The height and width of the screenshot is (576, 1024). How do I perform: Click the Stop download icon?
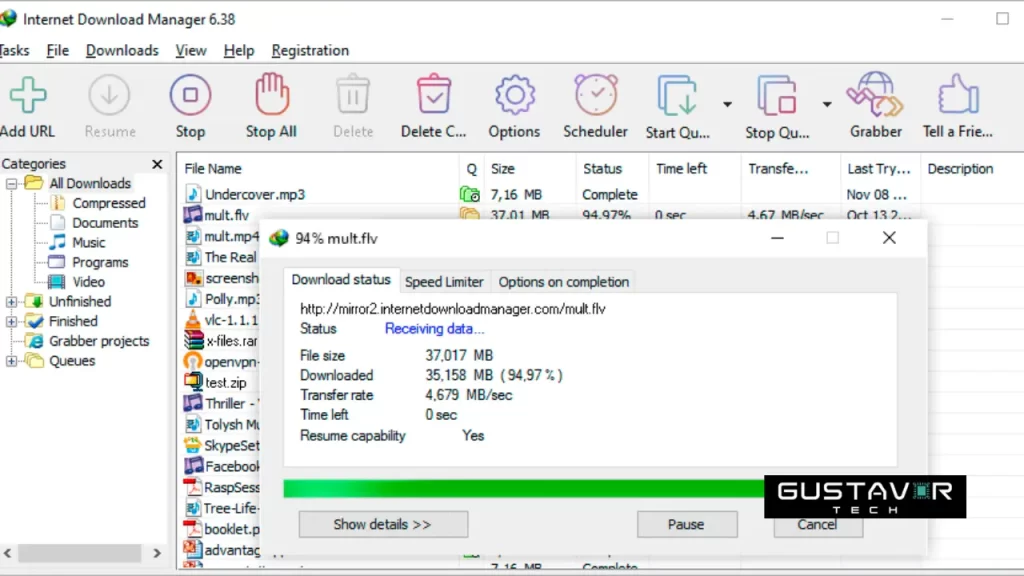(190, 96)
